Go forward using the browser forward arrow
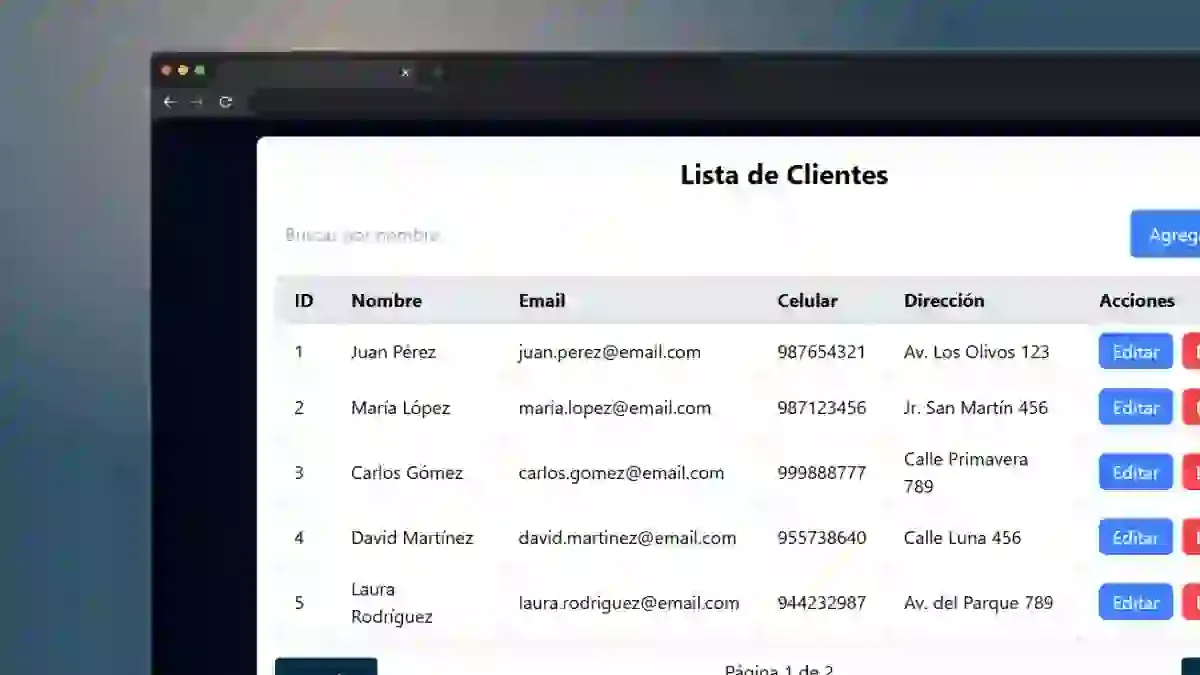Viewport: 1200px width, 675px height. (x=196, y=102)
